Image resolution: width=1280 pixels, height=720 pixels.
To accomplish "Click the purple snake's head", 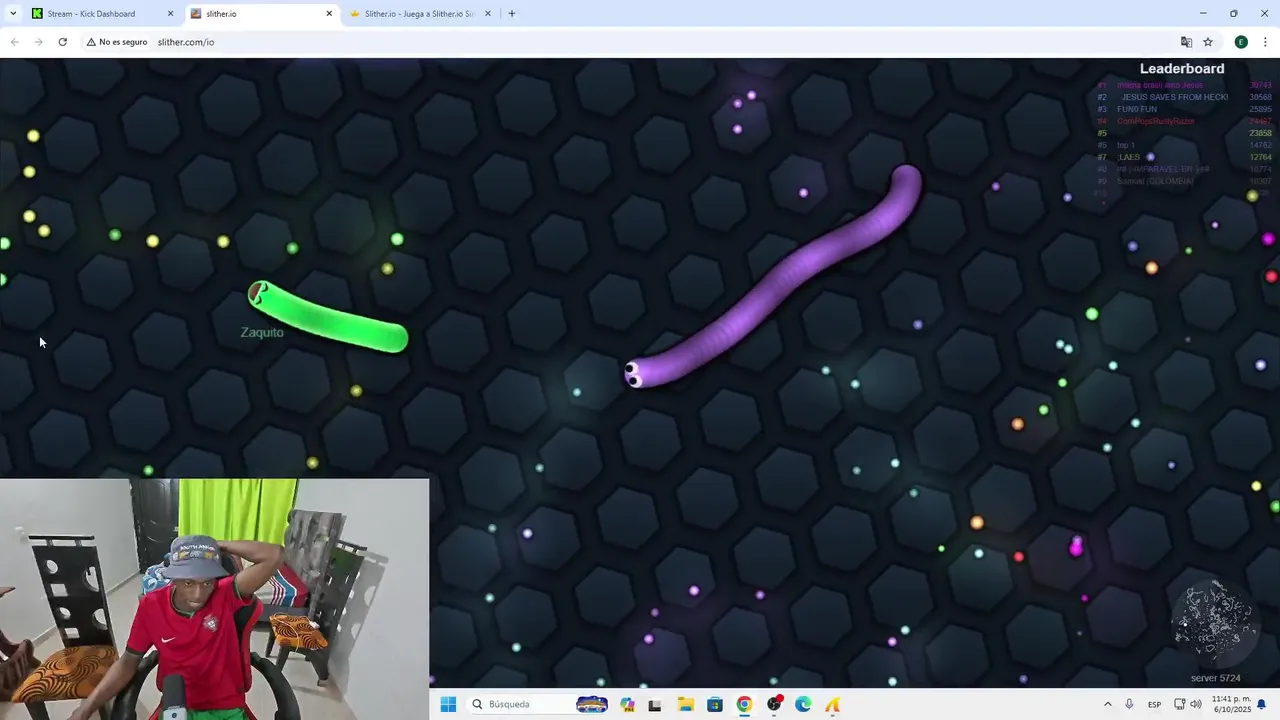I will [x=637, y=374].
